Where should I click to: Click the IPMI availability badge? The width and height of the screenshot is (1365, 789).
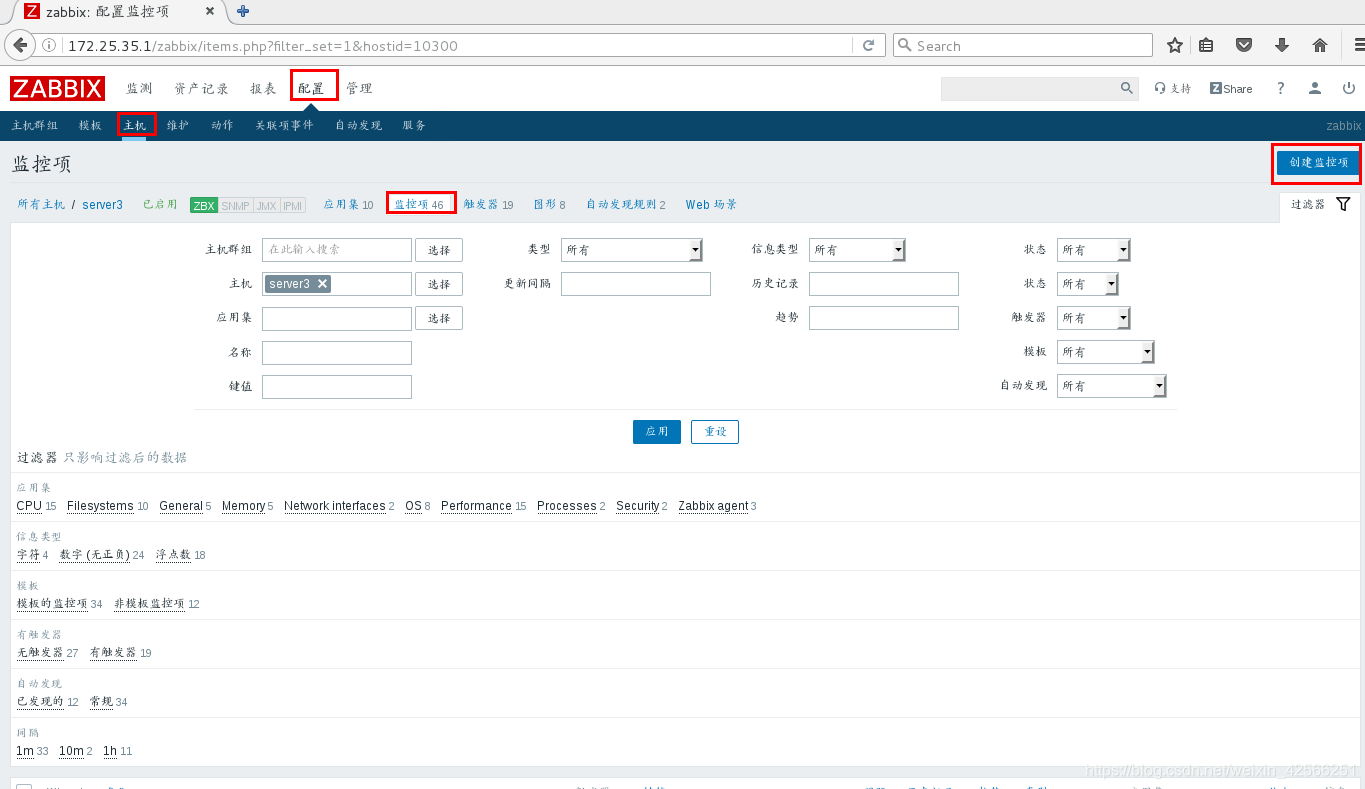[x=292, y=205]
